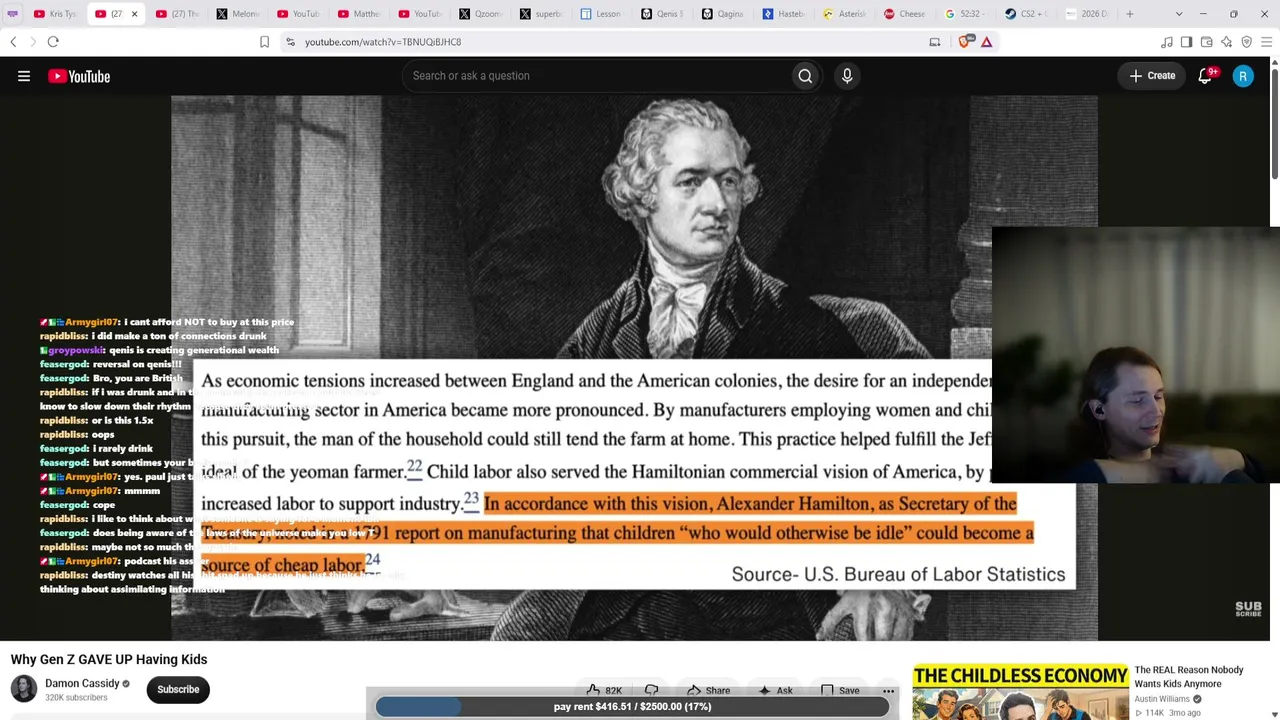
Task: Open The Childless Economy video thumbnail
Action: point(1020,691)
